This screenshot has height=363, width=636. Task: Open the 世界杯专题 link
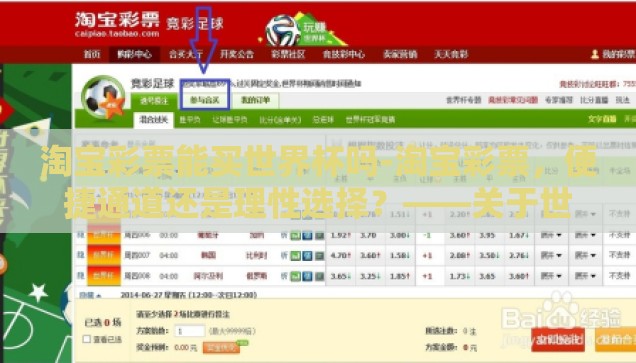[464, 100]
